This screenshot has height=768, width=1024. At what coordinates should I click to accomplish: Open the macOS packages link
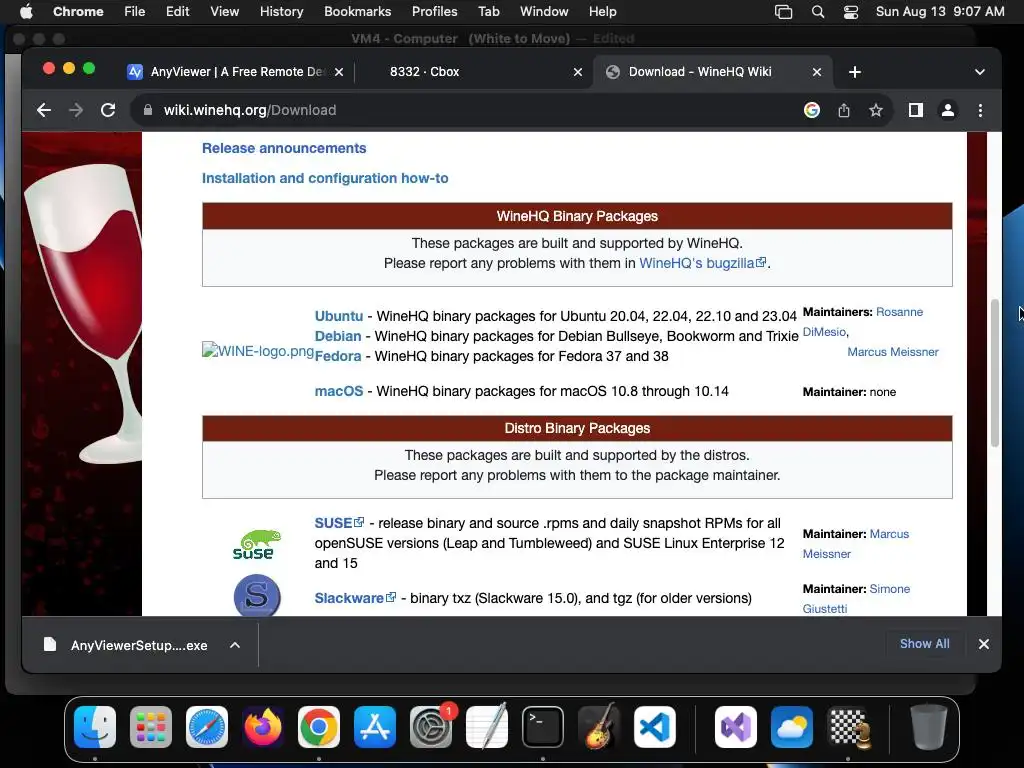pyautogui.click(x=338, y=391)
